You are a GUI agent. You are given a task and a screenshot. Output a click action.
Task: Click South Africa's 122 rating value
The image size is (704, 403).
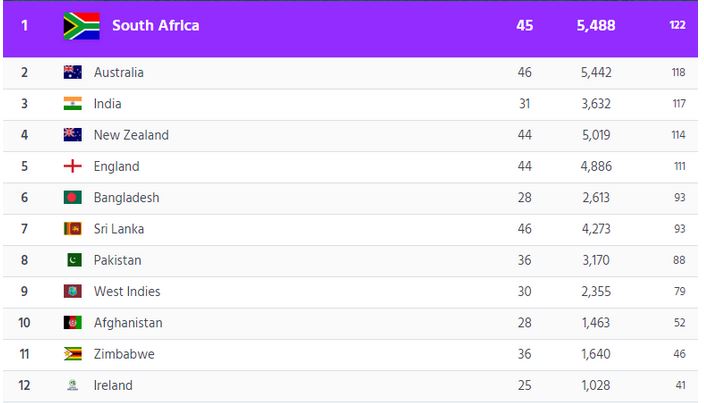(677, 26)
